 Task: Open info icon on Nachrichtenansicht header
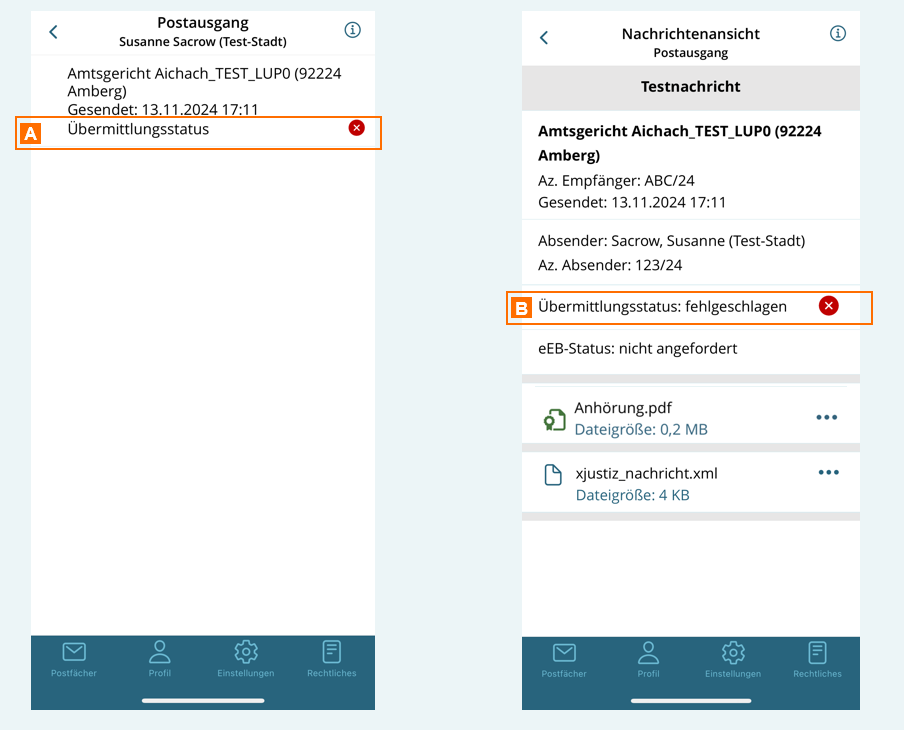click(838, 34)
